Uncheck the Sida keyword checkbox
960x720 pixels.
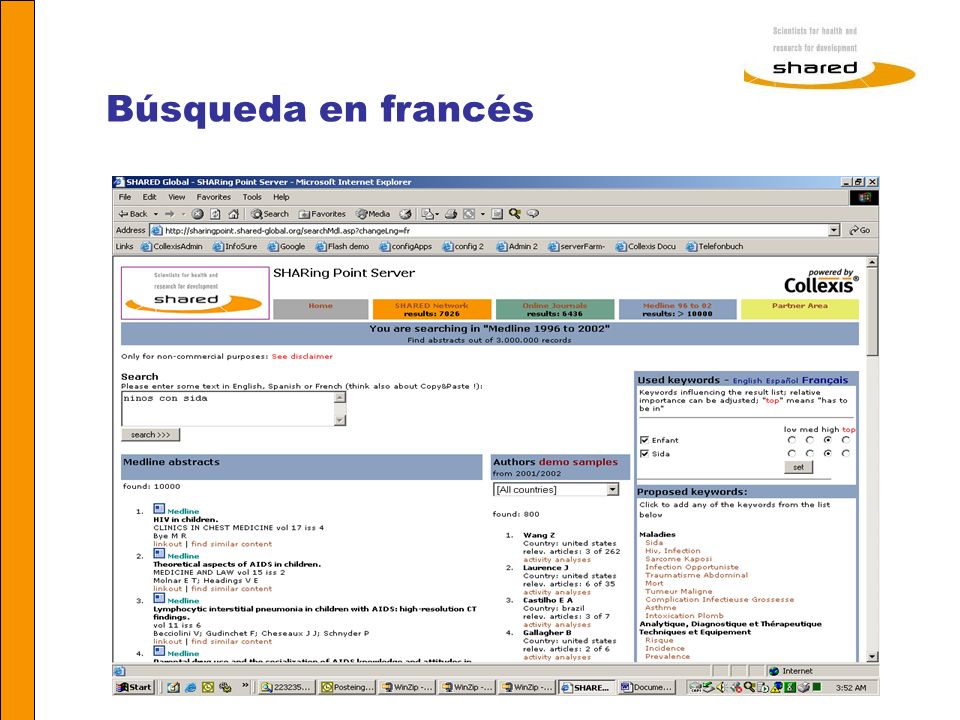644,454
